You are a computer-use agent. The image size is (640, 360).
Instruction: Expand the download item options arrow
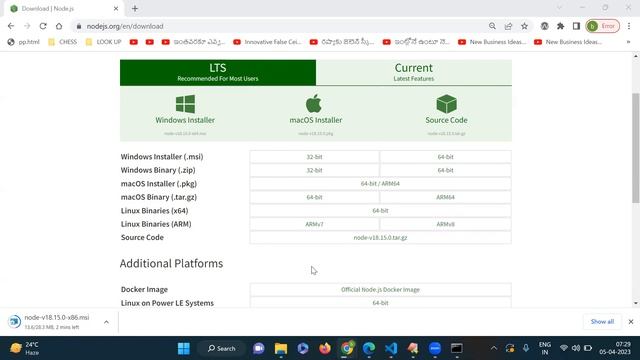point(106,322)
